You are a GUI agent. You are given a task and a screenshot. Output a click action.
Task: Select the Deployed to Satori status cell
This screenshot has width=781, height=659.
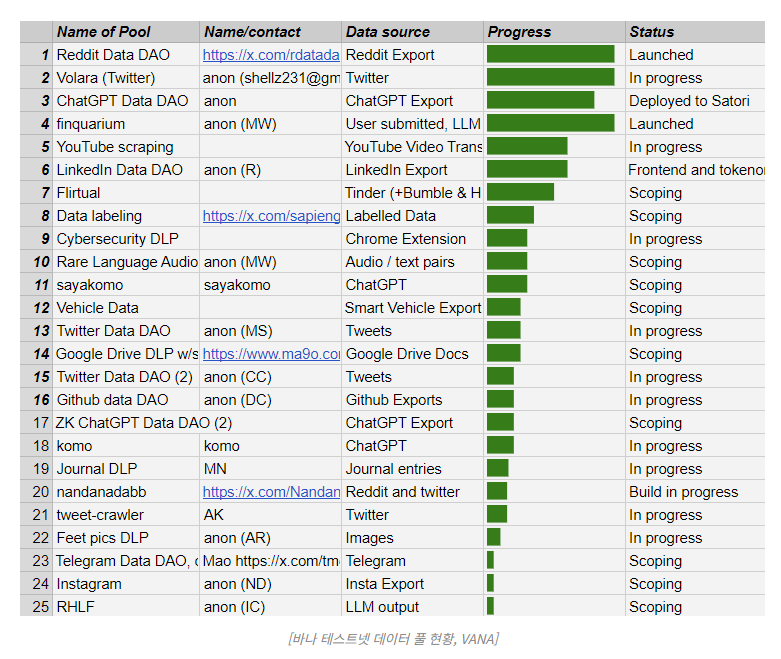point(691,101)
